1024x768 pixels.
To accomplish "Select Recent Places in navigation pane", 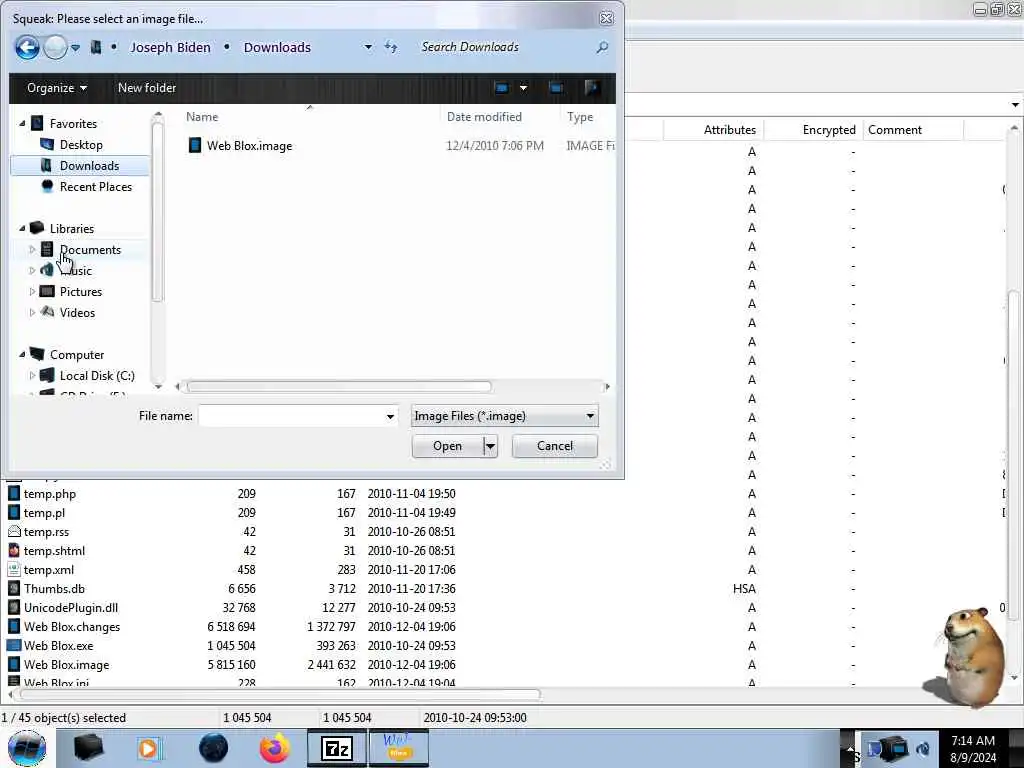I will point(95,187).
